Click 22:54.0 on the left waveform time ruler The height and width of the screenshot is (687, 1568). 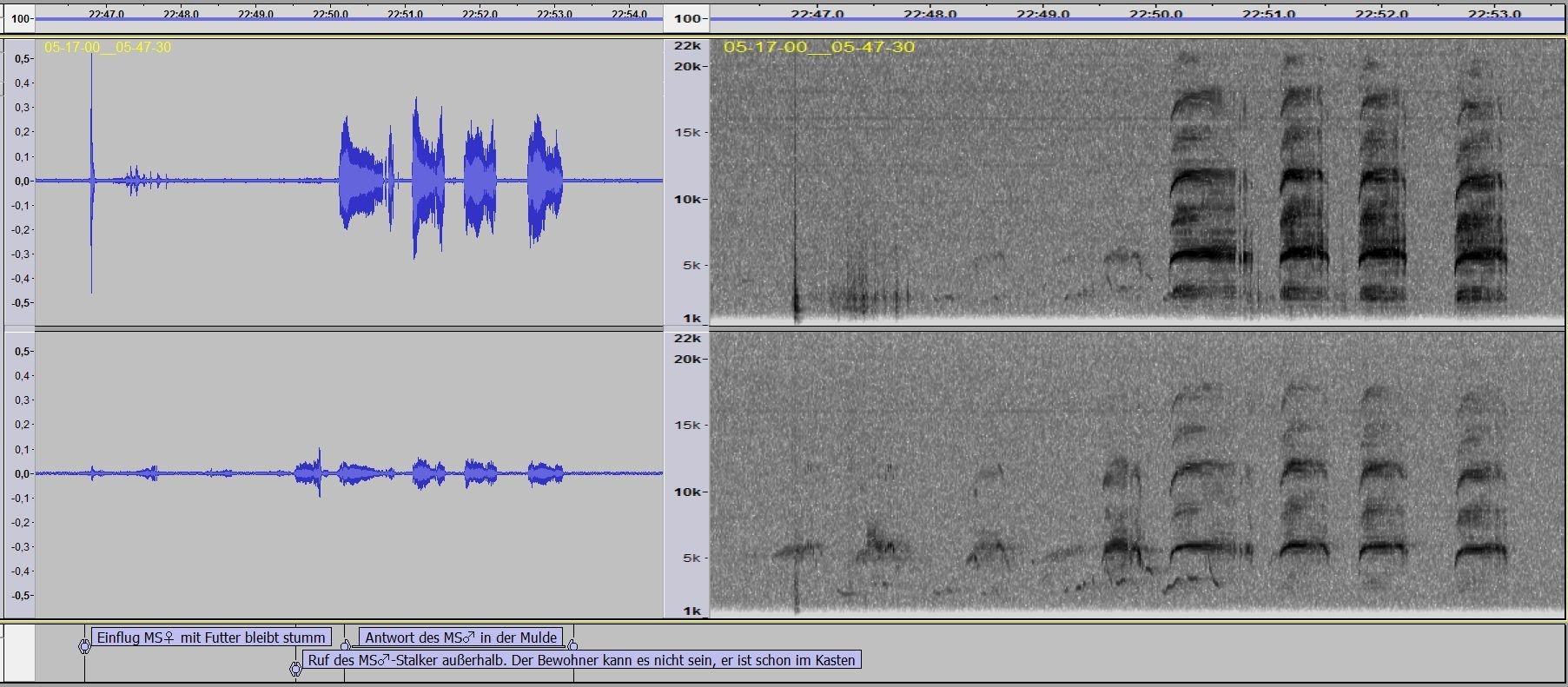point(629,15)
